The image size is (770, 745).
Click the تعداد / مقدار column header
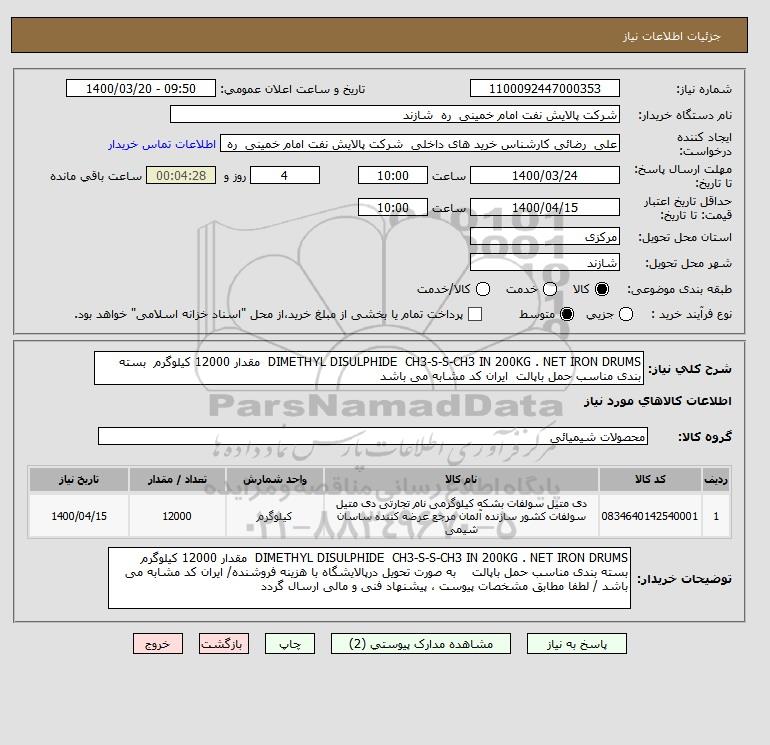coord(177,479)
